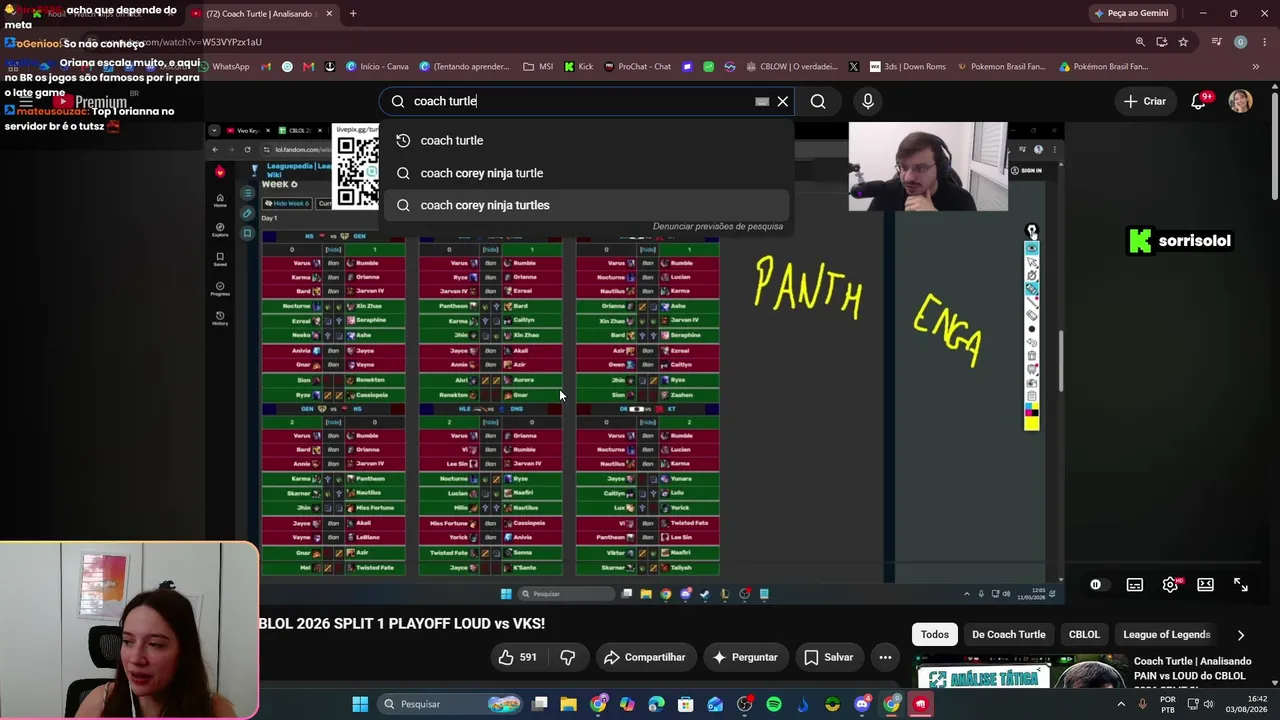Click the Perguntar button

[744, 657]
